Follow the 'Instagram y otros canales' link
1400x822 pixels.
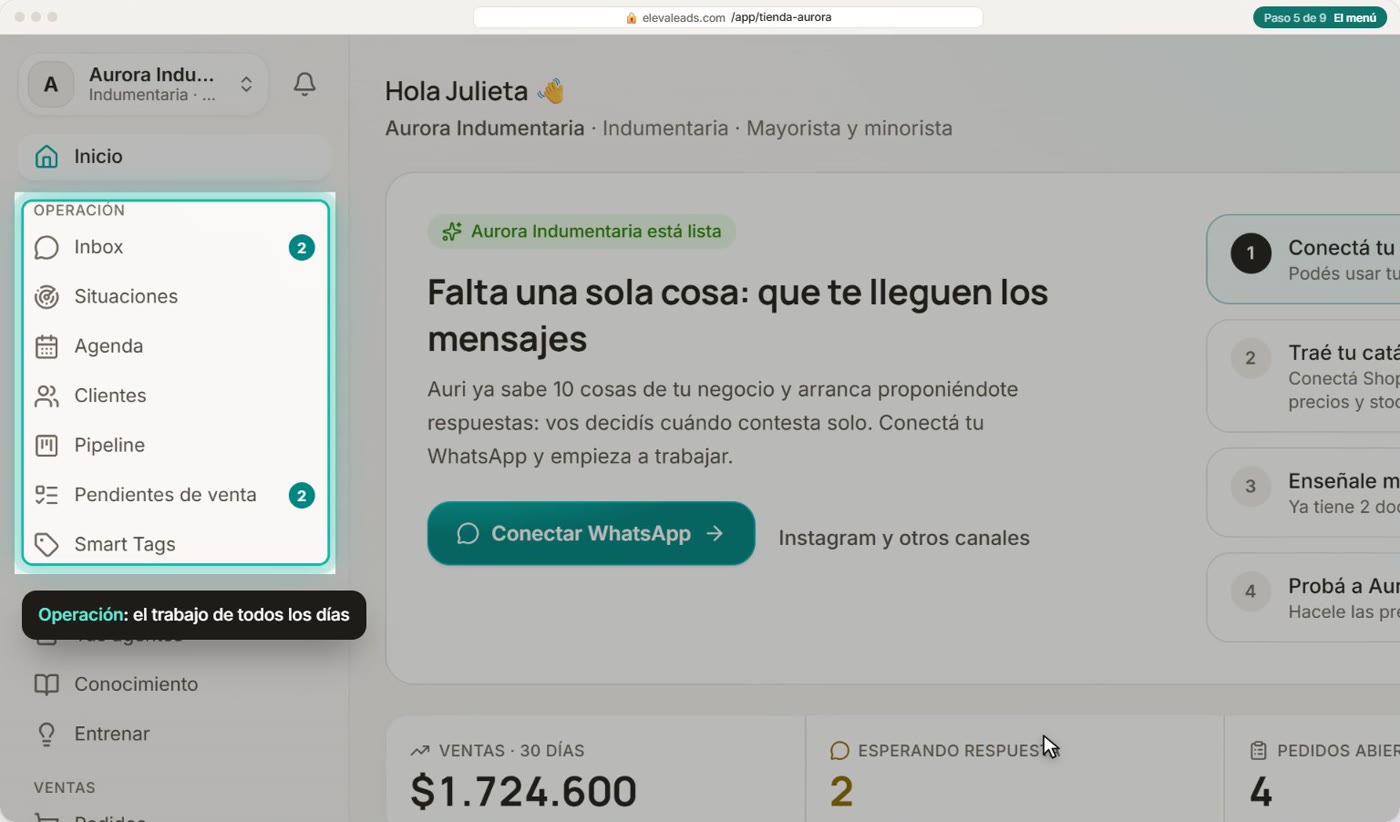(x=904, y=538)
